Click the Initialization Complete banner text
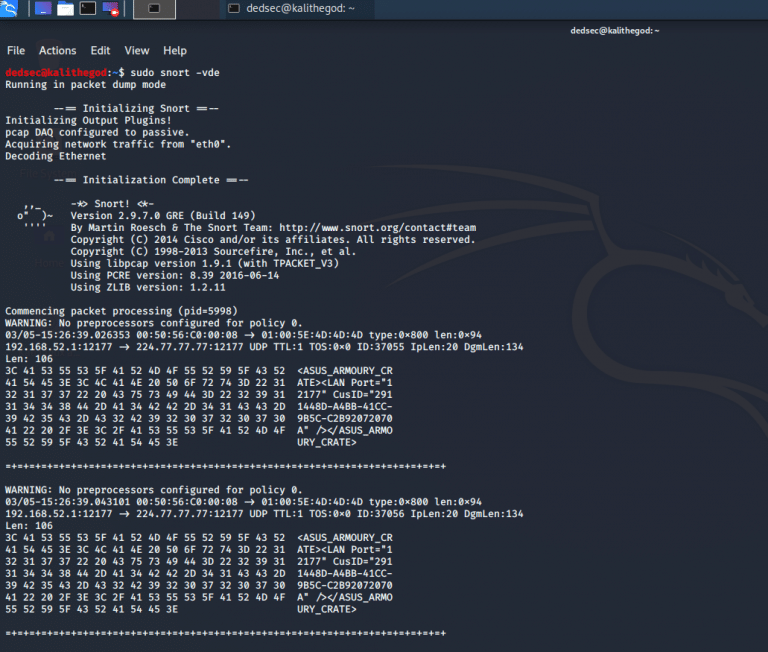This screenshot has width=768, height=652. 150,180
